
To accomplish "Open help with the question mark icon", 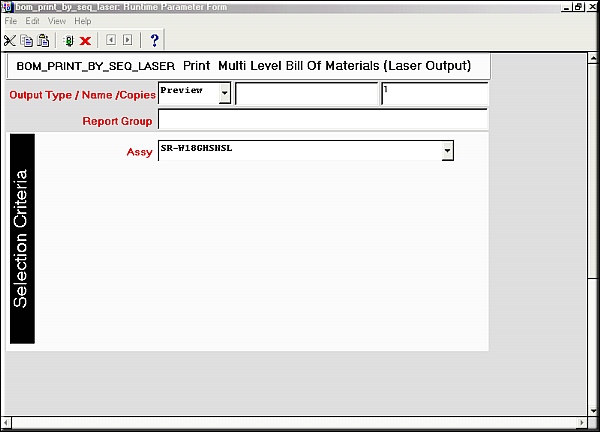I will pos(154,40).
